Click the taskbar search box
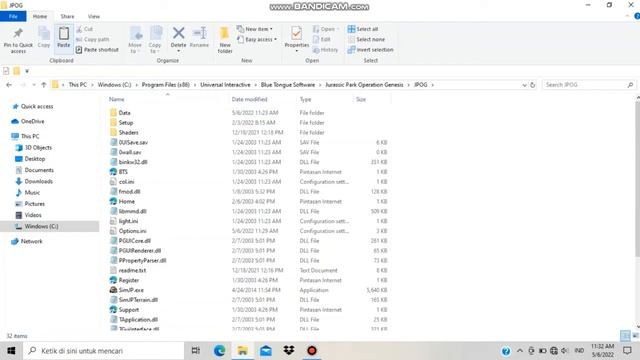Screen dimensions: 640x360 (104, 351)
